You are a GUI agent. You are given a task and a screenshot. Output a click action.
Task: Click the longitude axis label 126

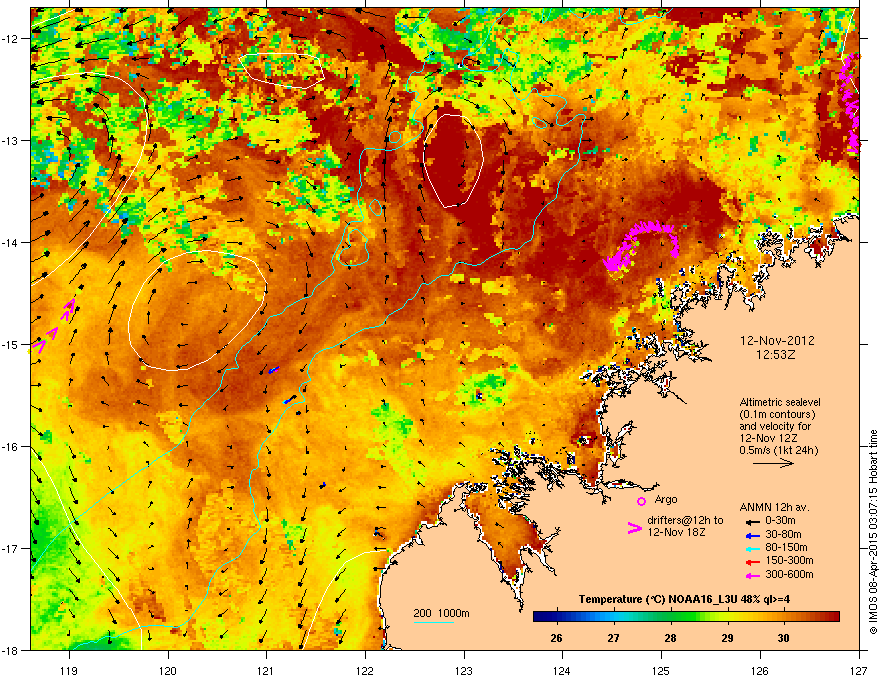760,670
